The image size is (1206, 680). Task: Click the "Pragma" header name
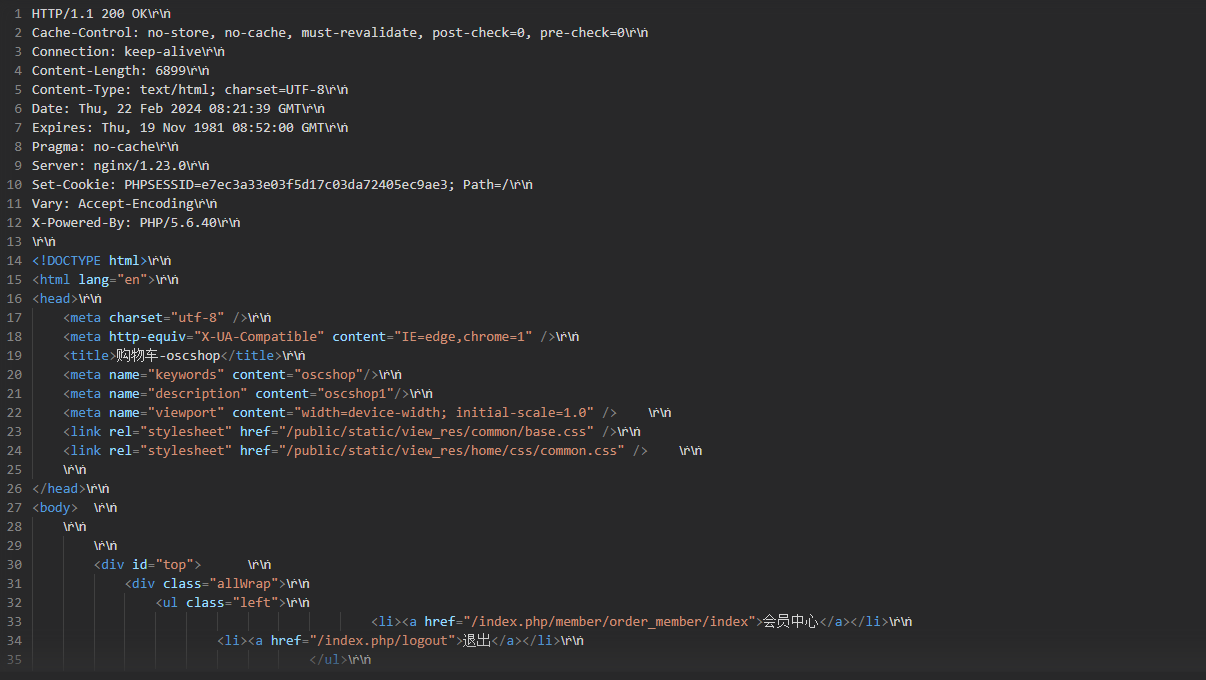[55, 147]
